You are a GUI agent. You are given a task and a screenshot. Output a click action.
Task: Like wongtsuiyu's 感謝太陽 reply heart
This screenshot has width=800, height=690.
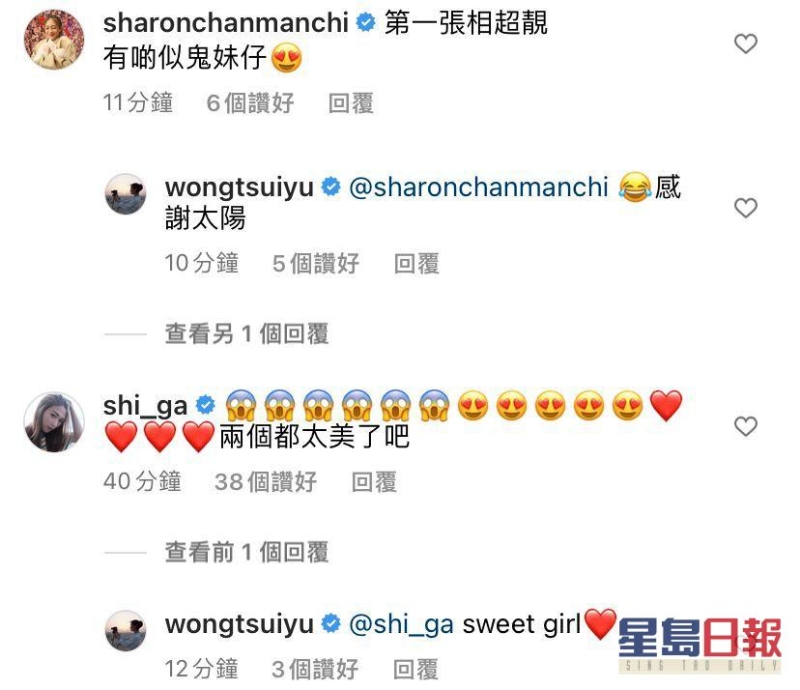point(745,208)
